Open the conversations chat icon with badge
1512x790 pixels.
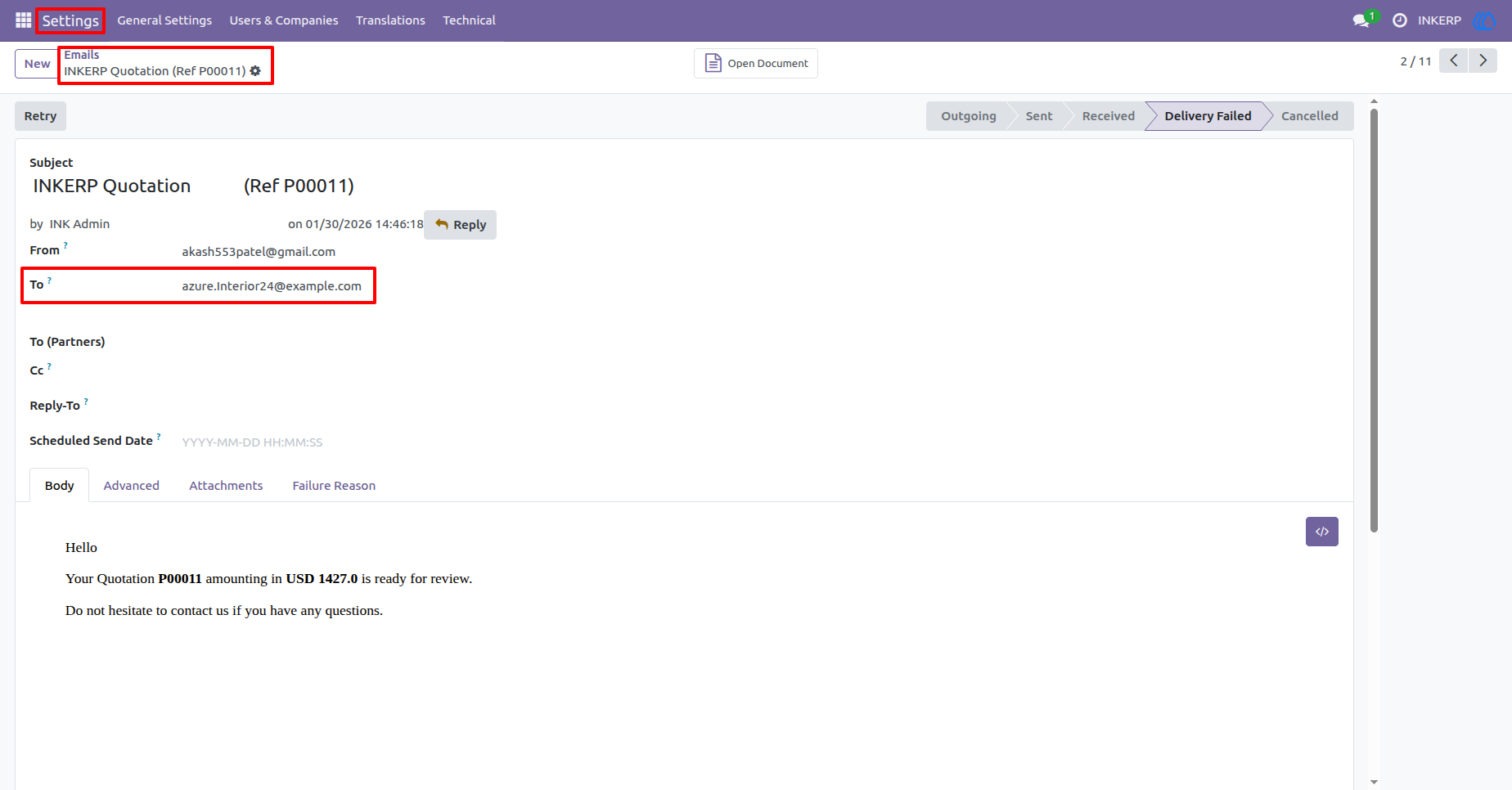click(x=1363, y=20)
